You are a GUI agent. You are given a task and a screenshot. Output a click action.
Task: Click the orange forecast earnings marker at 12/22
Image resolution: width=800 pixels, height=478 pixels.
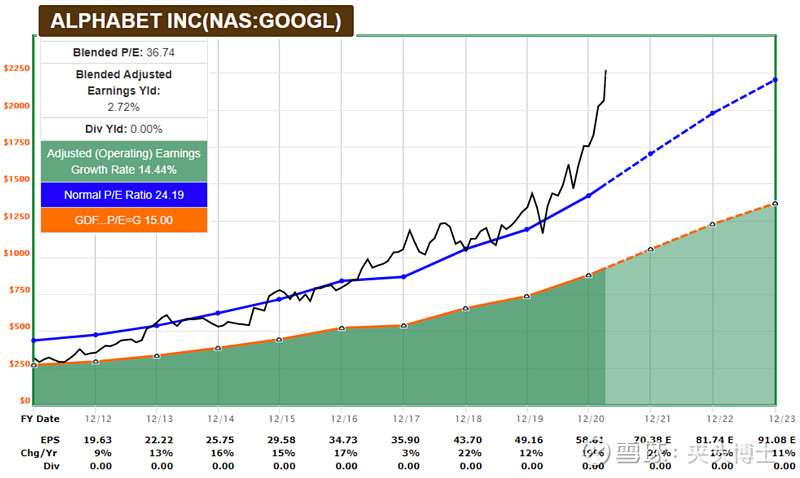click(x=713, y=224)
